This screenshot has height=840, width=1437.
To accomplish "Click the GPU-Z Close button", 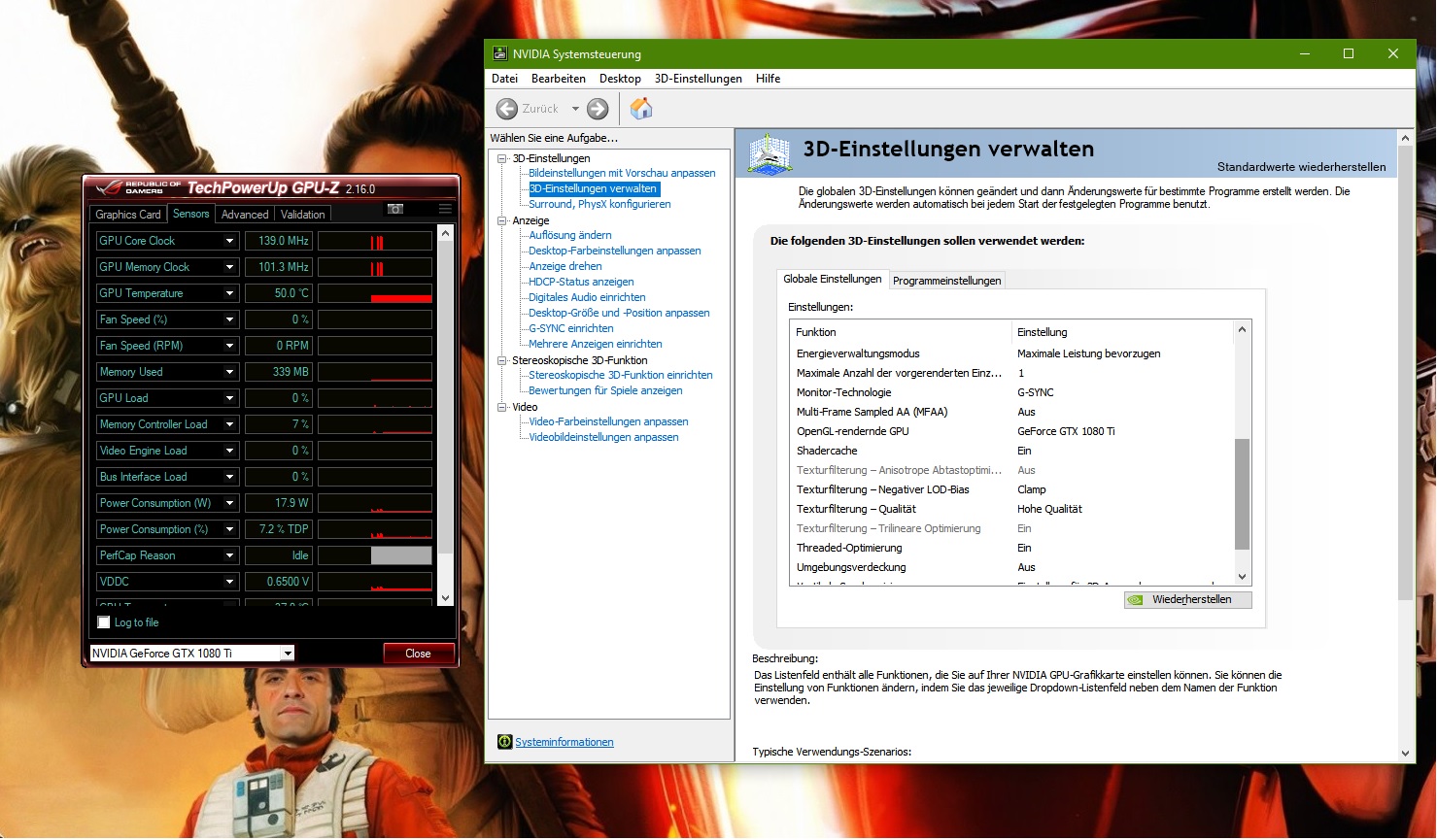I will (418, 654).
